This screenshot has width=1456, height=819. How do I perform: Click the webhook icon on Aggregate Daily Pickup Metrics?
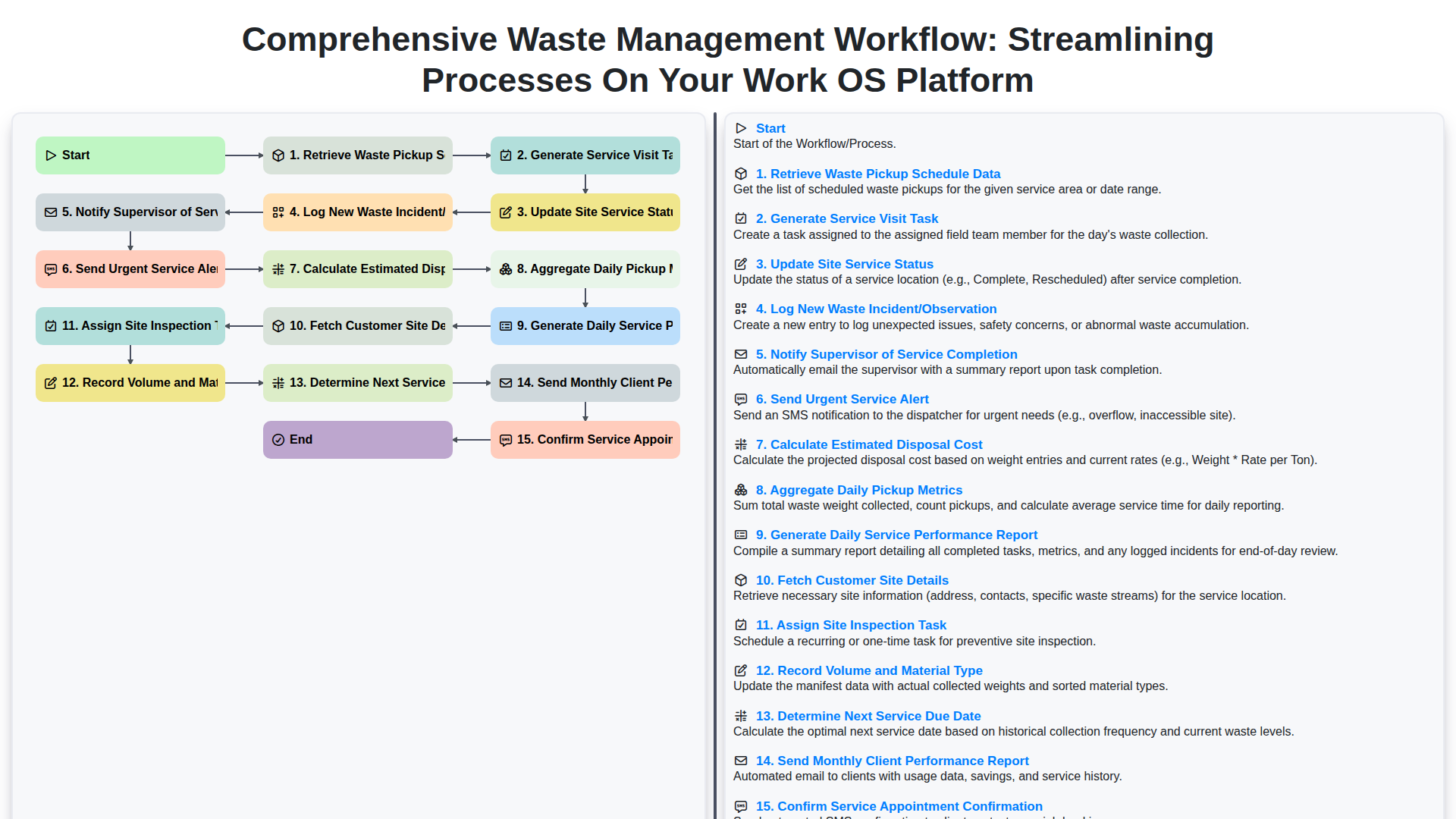506,269
